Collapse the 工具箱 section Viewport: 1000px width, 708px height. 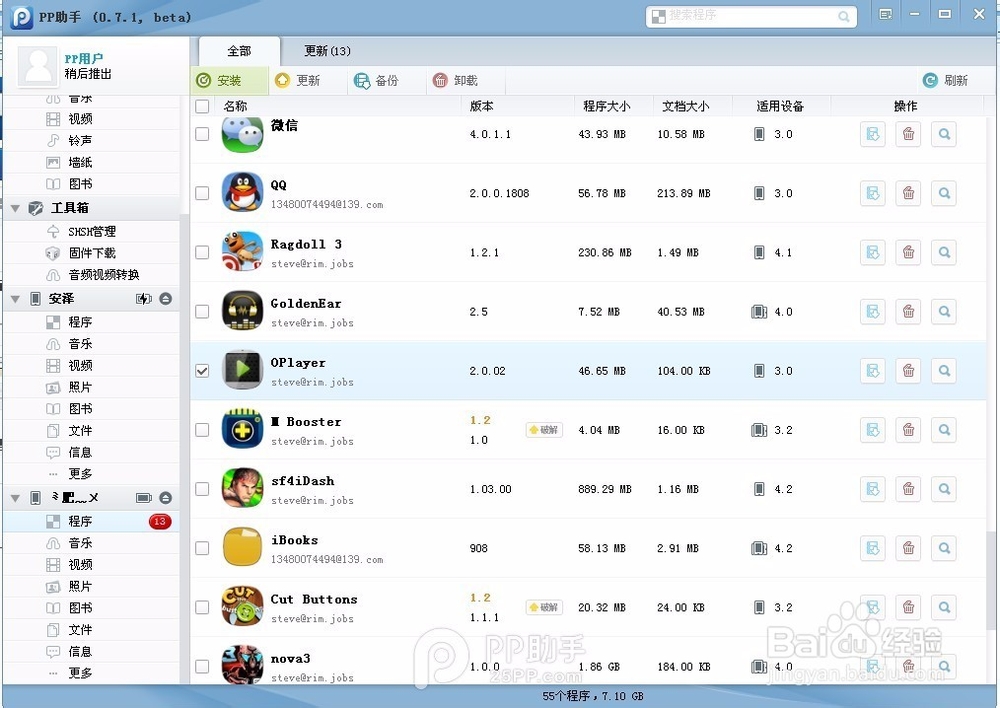[x=15, y=207]
